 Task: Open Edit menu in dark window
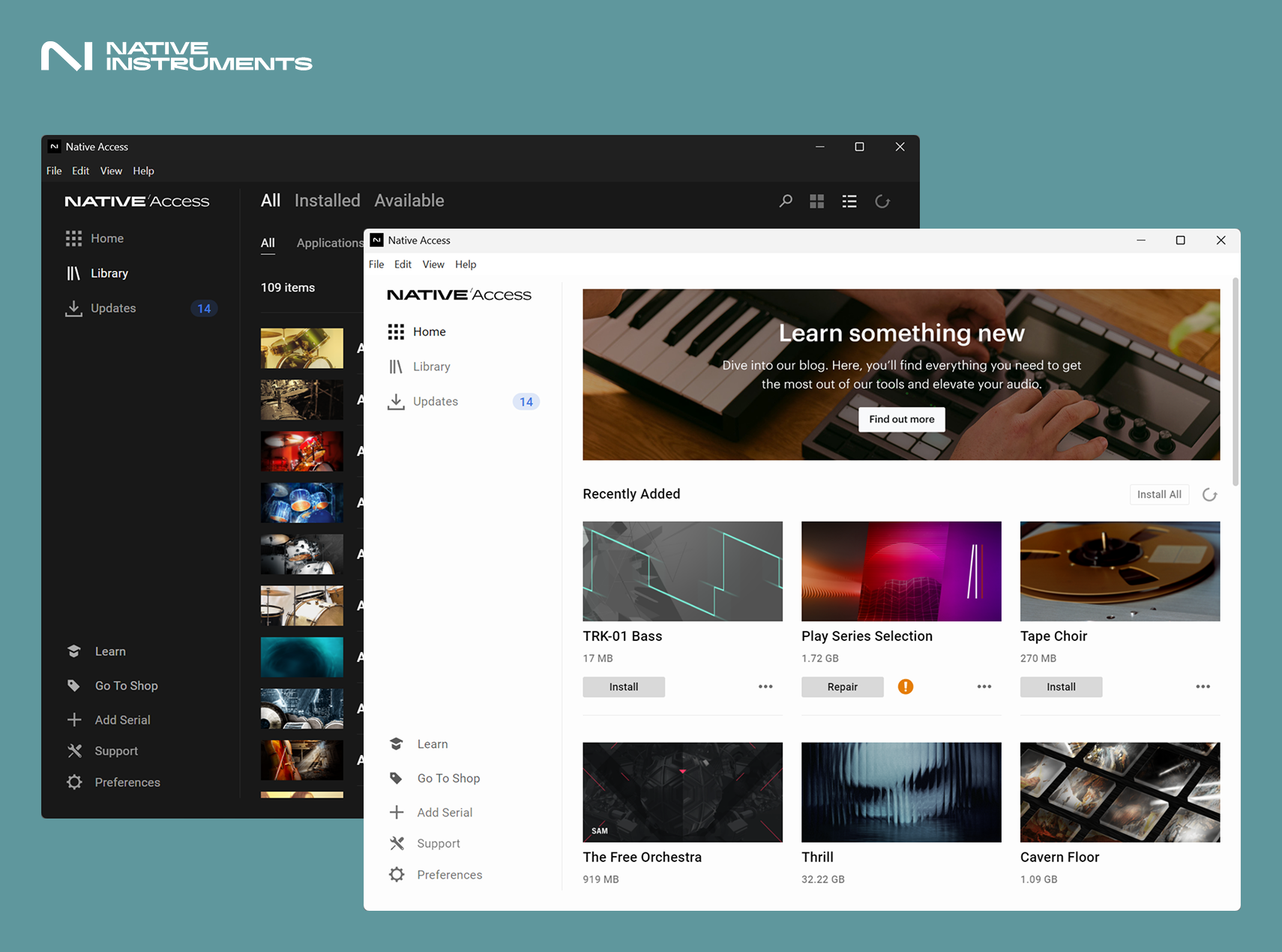[80, 171]
